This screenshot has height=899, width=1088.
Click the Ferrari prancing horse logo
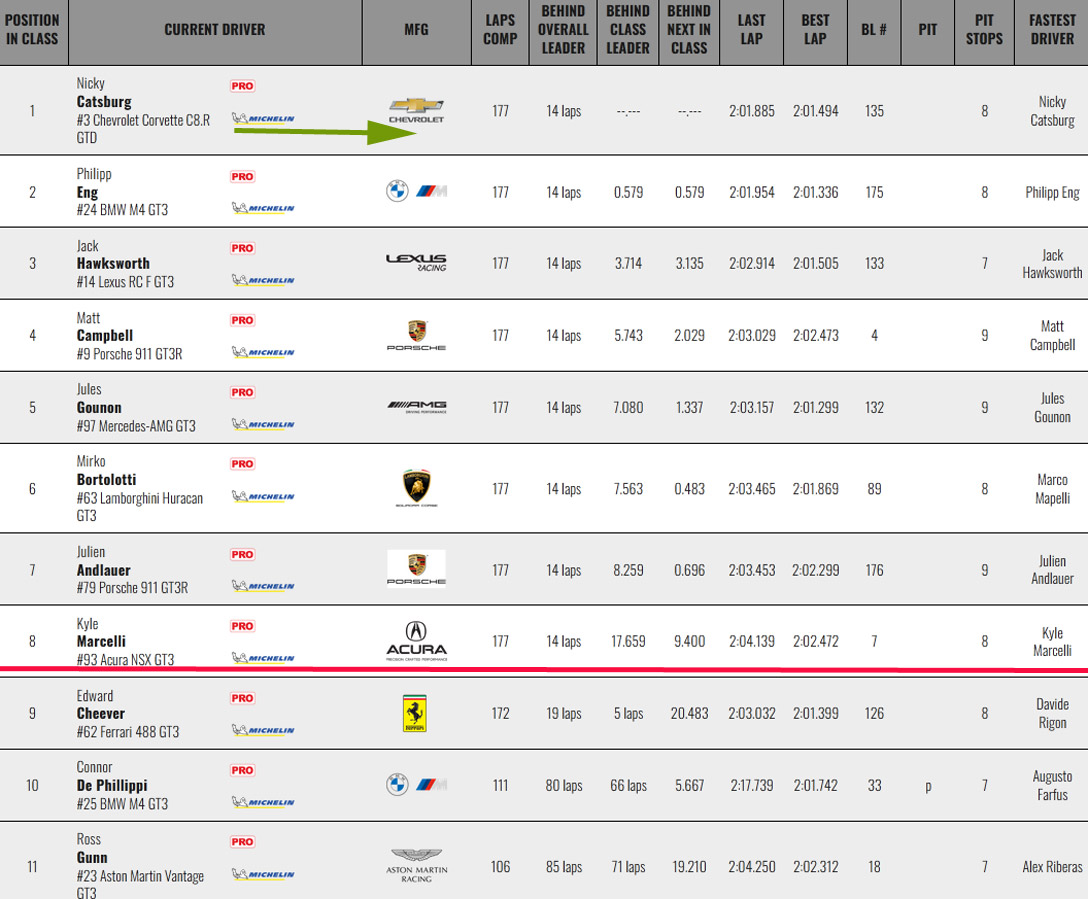415,713
